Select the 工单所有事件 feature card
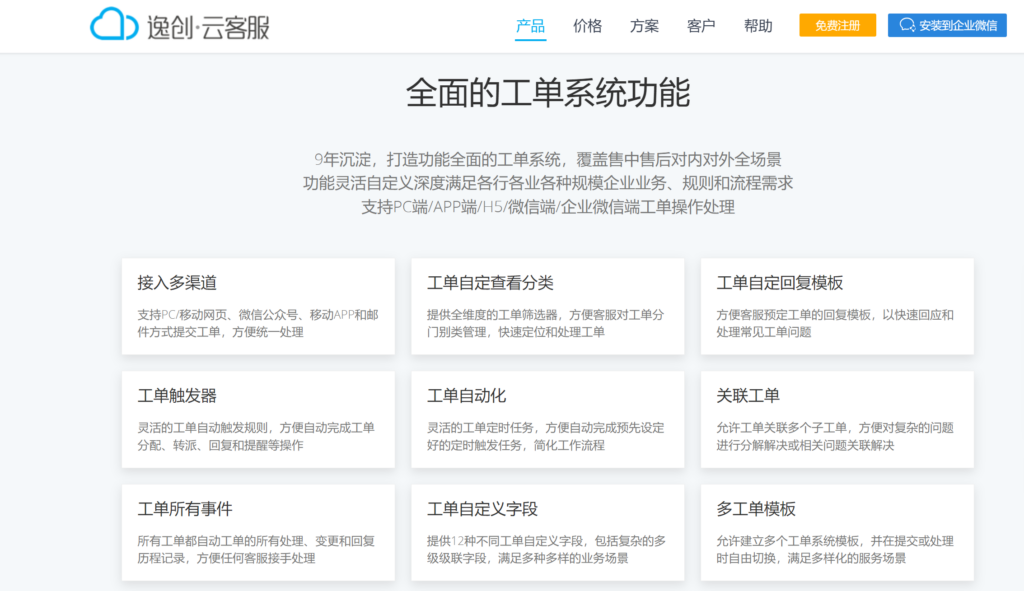Screen dimensions: 1024x591 click(258, 531)
